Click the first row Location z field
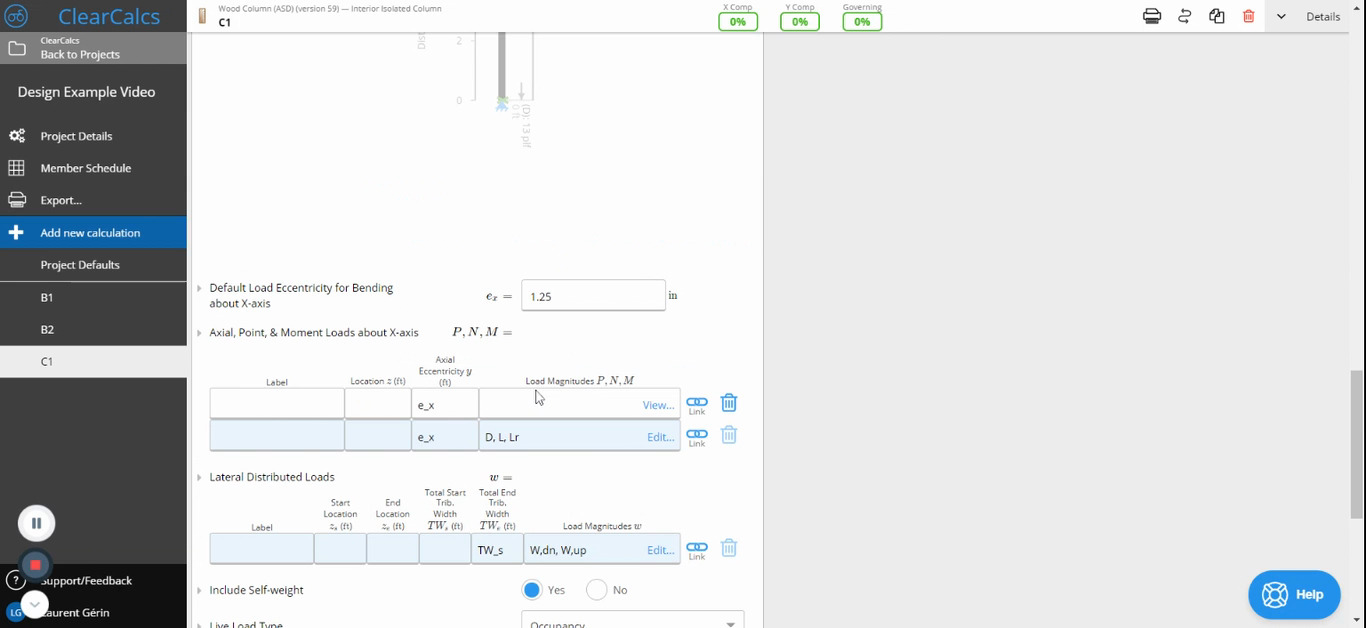This screenshot has height=628, width=1366. click(x=378, y=404)
